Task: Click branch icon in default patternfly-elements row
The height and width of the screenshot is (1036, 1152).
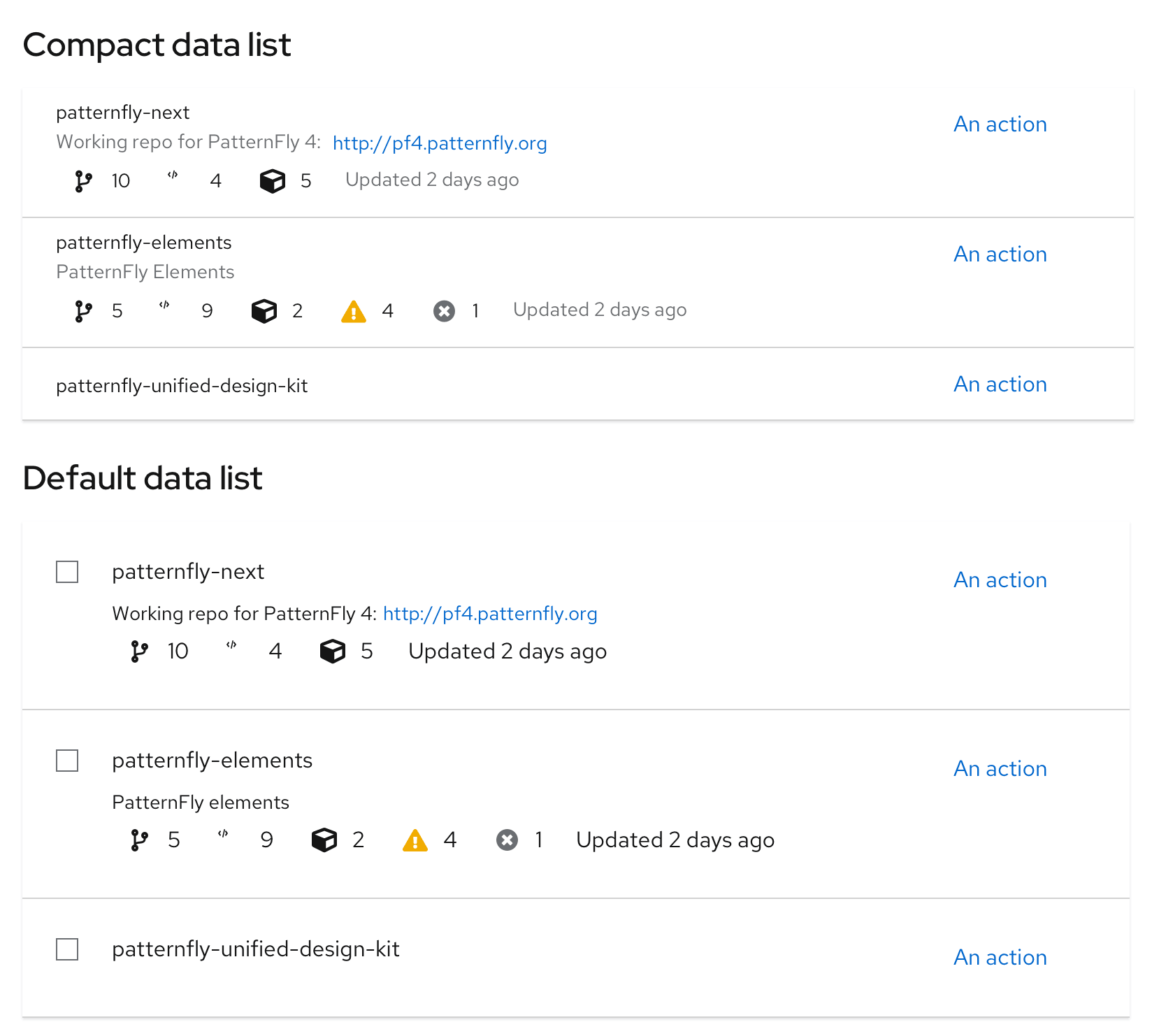Action: (x=139, y=840)
